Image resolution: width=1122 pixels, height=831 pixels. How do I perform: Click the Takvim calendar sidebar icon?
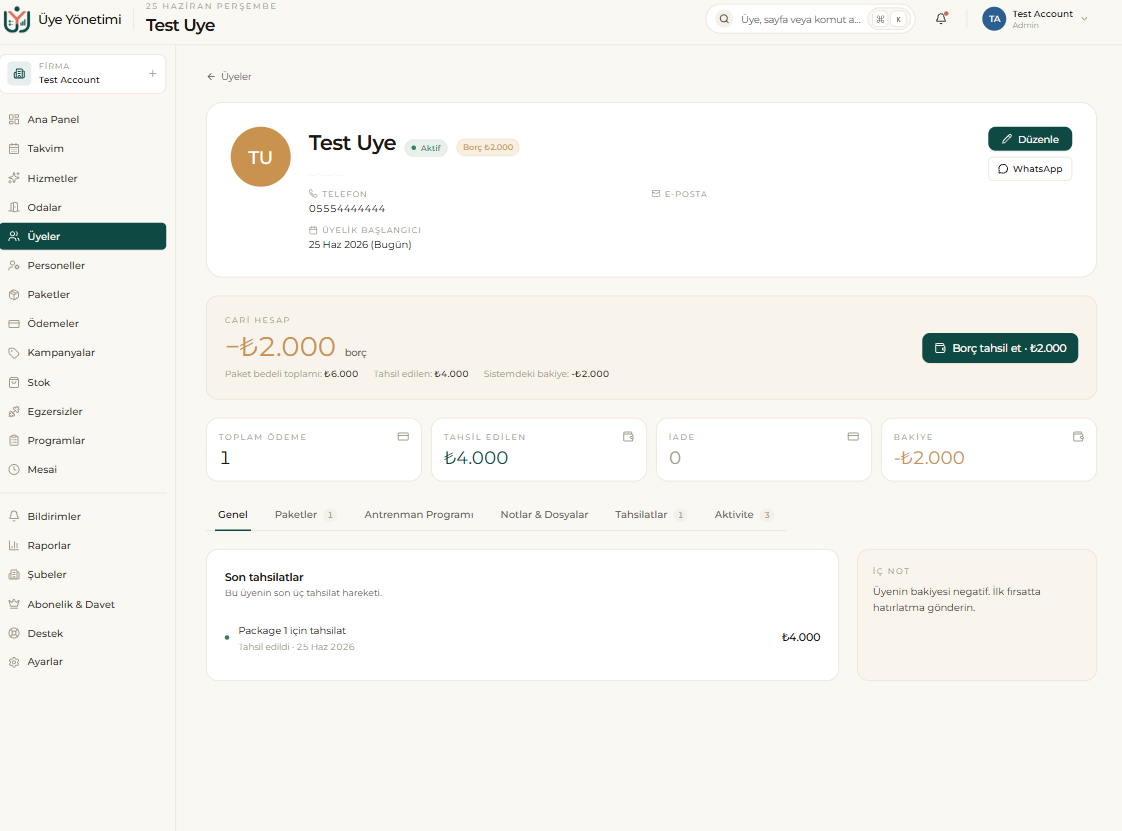click(14, 149)
